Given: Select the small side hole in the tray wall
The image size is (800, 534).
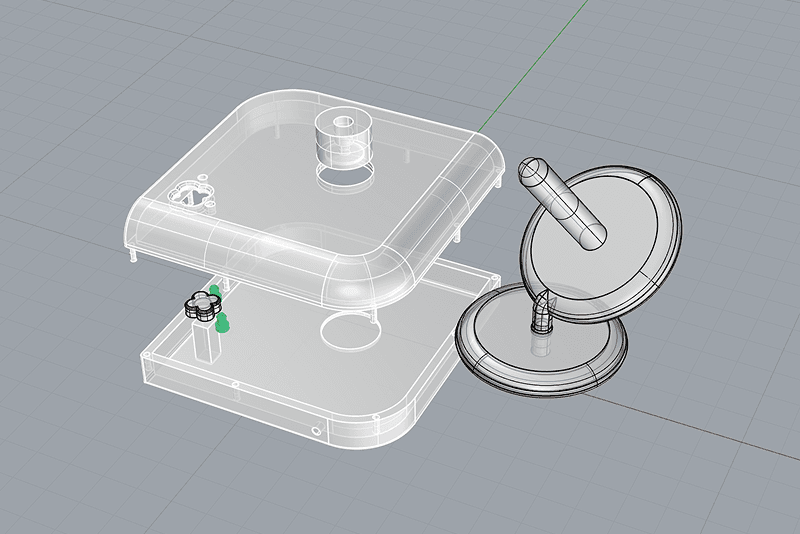Looking at the screenshot, I should pyautogui.click(x=316, y=430).
